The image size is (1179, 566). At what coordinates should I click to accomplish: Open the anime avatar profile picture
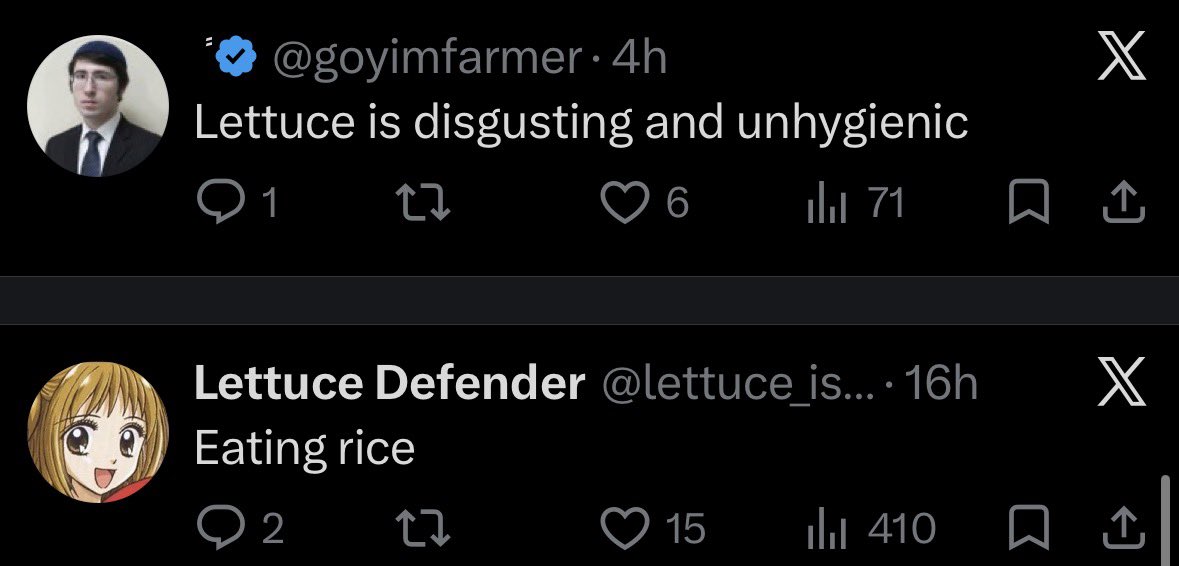pyautogui.click(x=98, y=432)
